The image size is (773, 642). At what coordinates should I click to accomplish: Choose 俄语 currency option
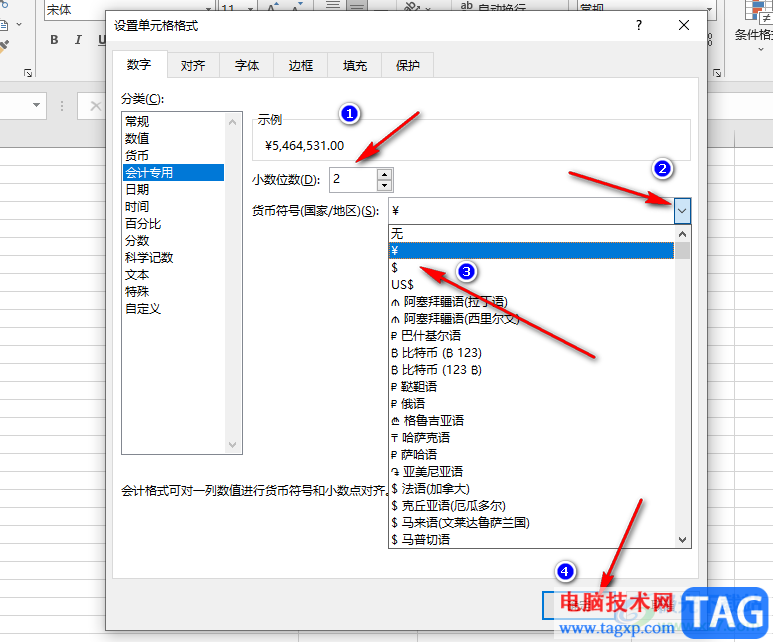[x=531, y=403]
